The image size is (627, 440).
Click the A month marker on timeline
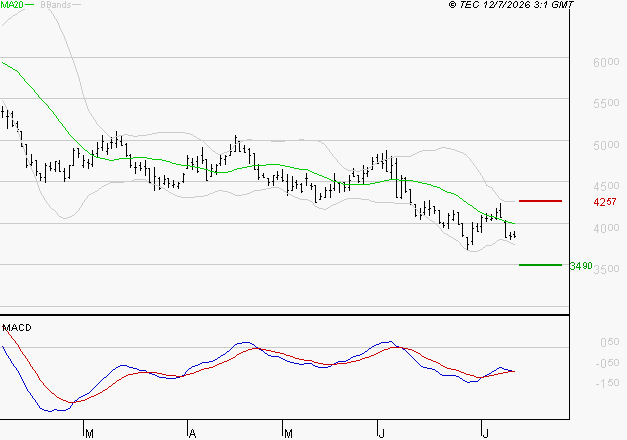(x=192, y=434)
